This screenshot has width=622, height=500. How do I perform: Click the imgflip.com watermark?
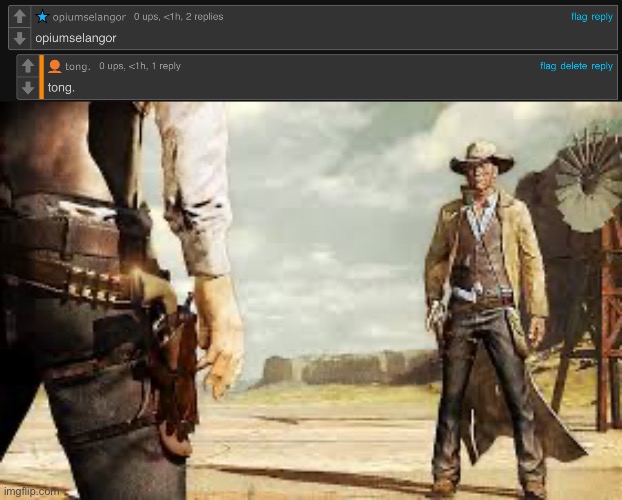pyautogui.click(x=30, y=491)
